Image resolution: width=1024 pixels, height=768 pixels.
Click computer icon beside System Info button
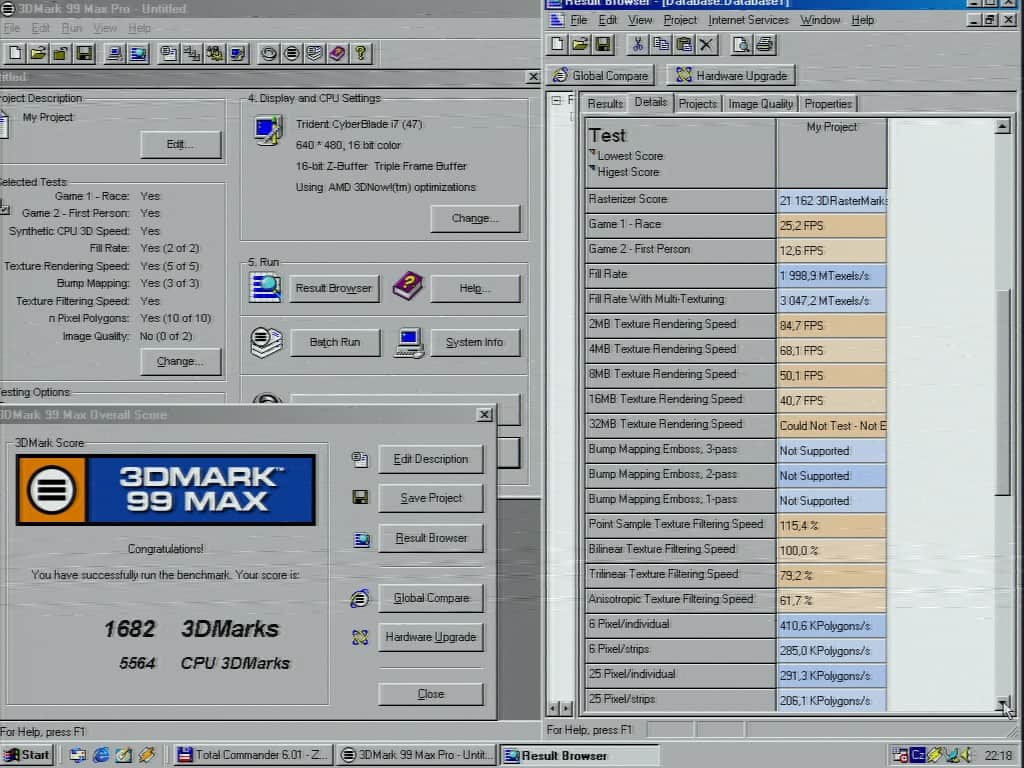(409, 343)
